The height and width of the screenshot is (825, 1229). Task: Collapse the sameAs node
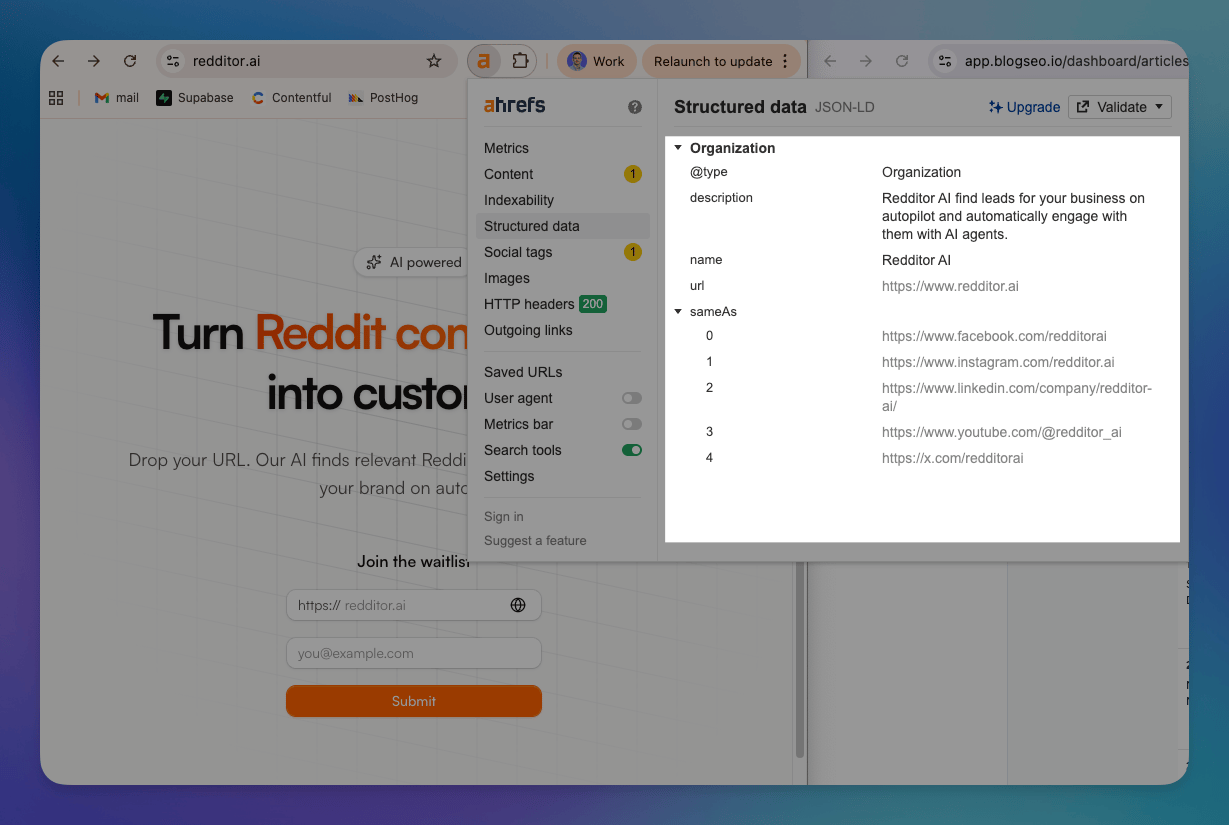(679, 312)
